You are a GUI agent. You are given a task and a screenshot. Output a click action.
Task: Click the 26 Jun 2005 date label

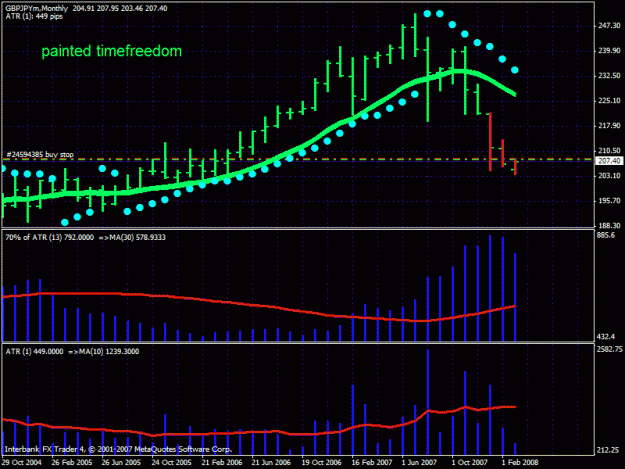click(x=121, y=462)
